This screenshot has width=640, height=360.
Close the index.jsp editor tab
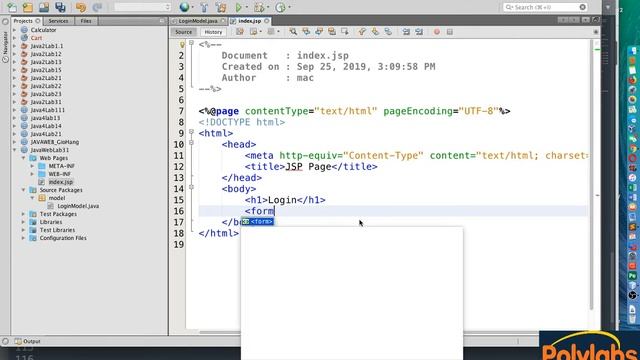tap(267, 21)
